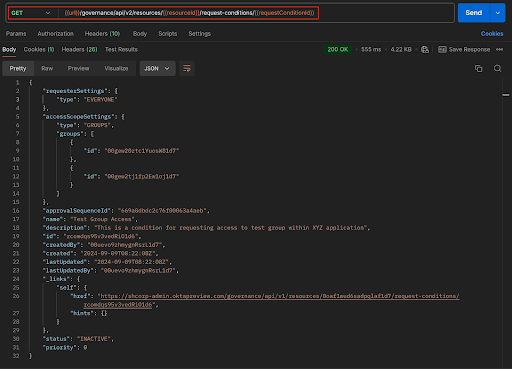Image resolution: width=512 pixels, height=369 pixels.
Task: Select the response Headers (26) tab
Action: [79, 50]
